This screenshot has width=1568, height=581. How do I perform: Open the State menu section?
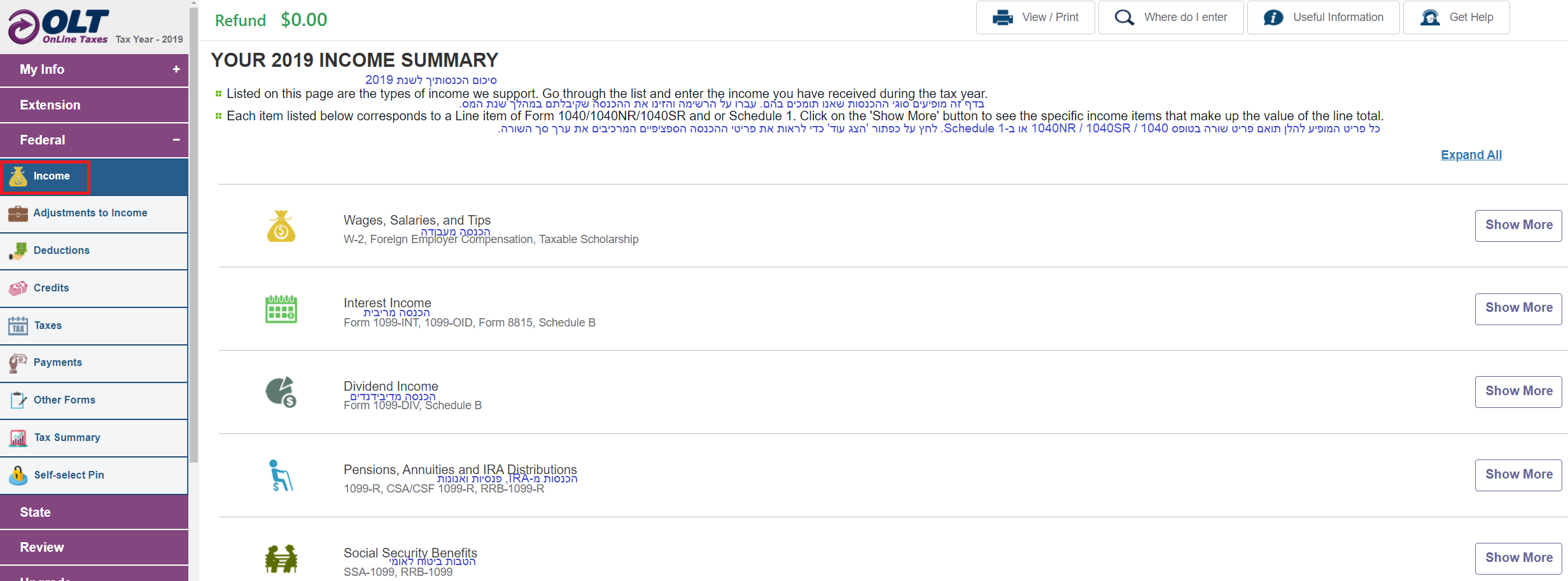tap(94, 512)
